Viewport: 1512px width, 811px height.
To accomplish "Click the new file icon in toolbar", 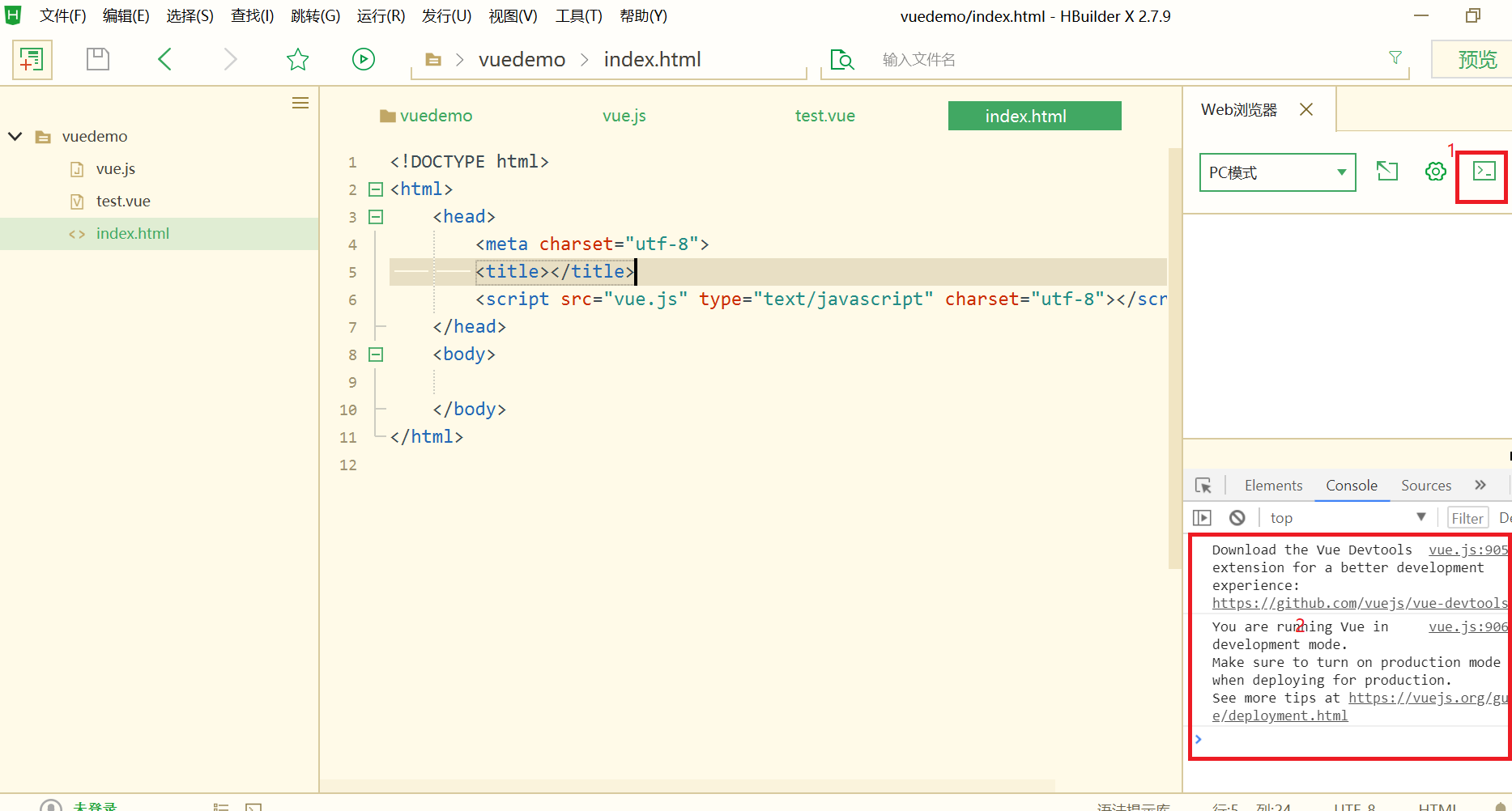I will coord(32,59).
